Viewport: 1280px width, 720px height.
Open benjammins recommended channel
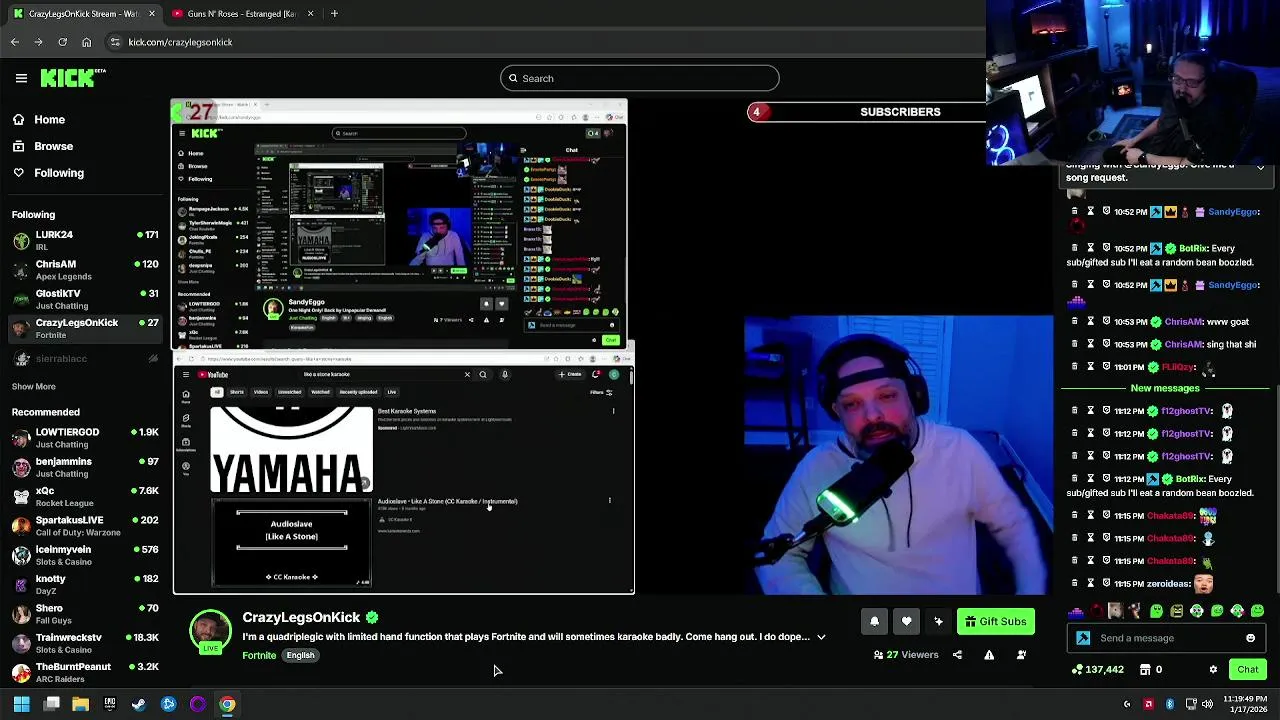click(x=85, y=467)
